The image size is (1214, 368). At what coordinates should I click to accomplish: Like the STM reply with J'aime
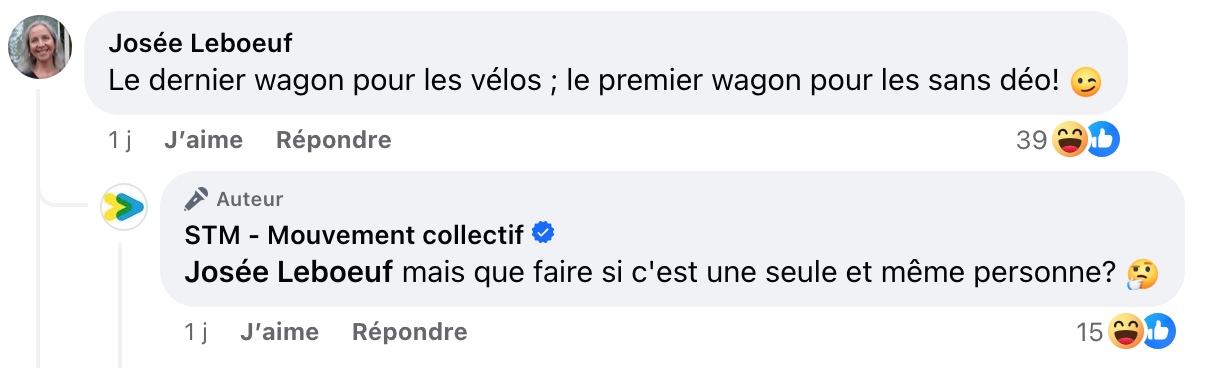tap(279, 331)
